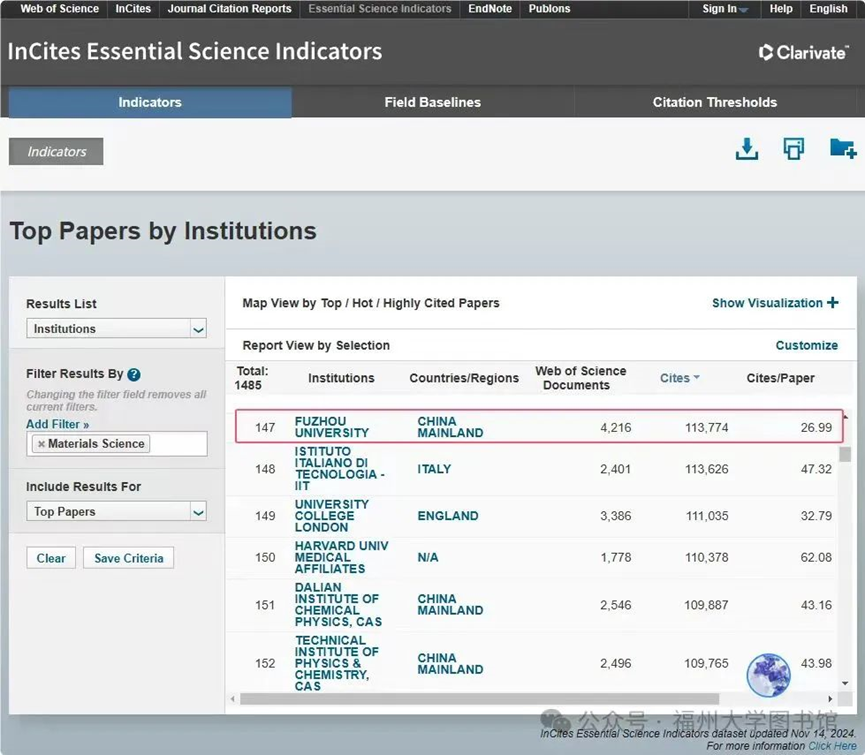
Task: Open the Include Results For dropdown
Action: [x=116, y=512]
